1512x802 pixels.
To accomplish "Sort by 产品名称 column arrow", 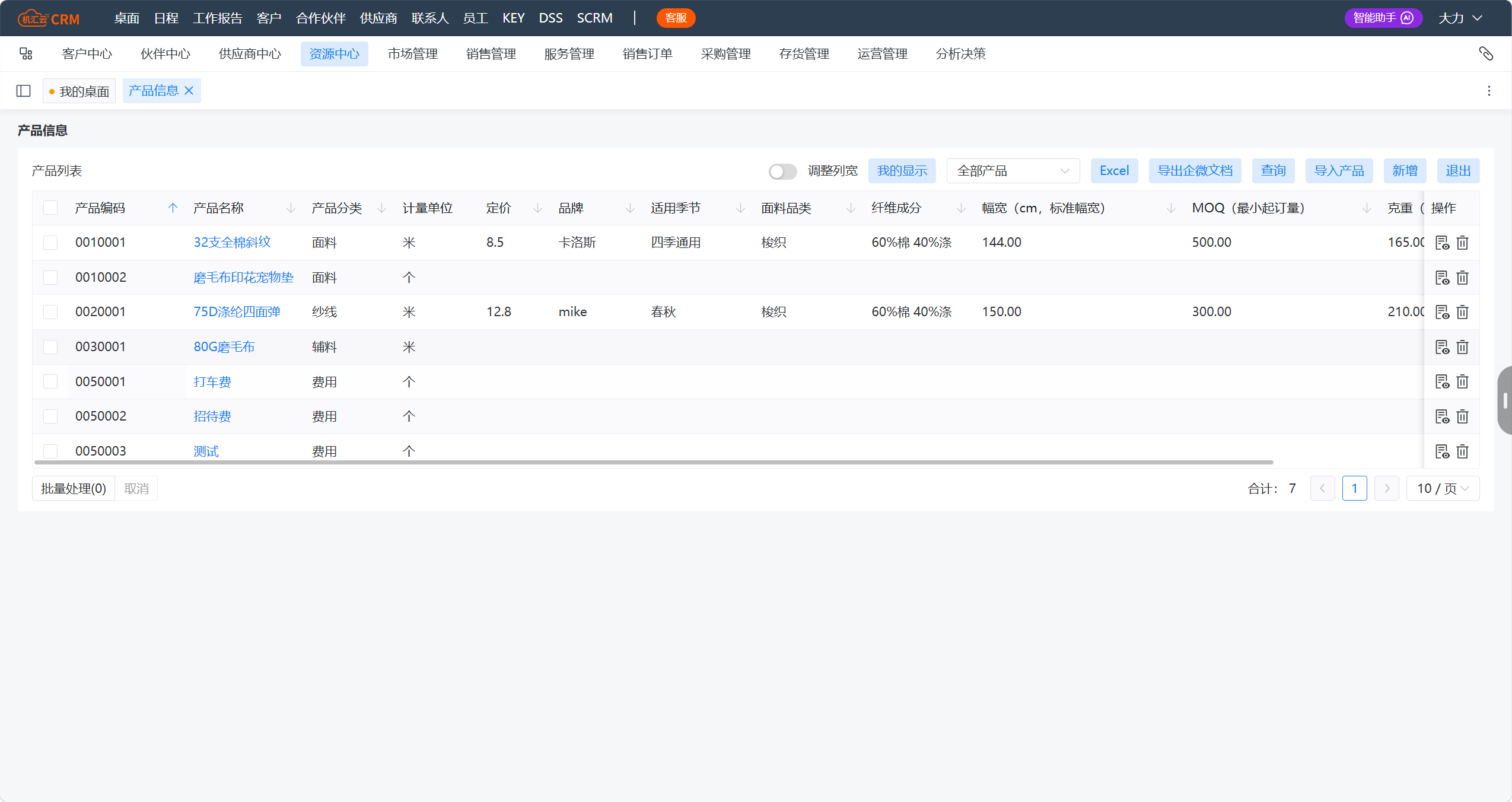I will tap(291, 208).
